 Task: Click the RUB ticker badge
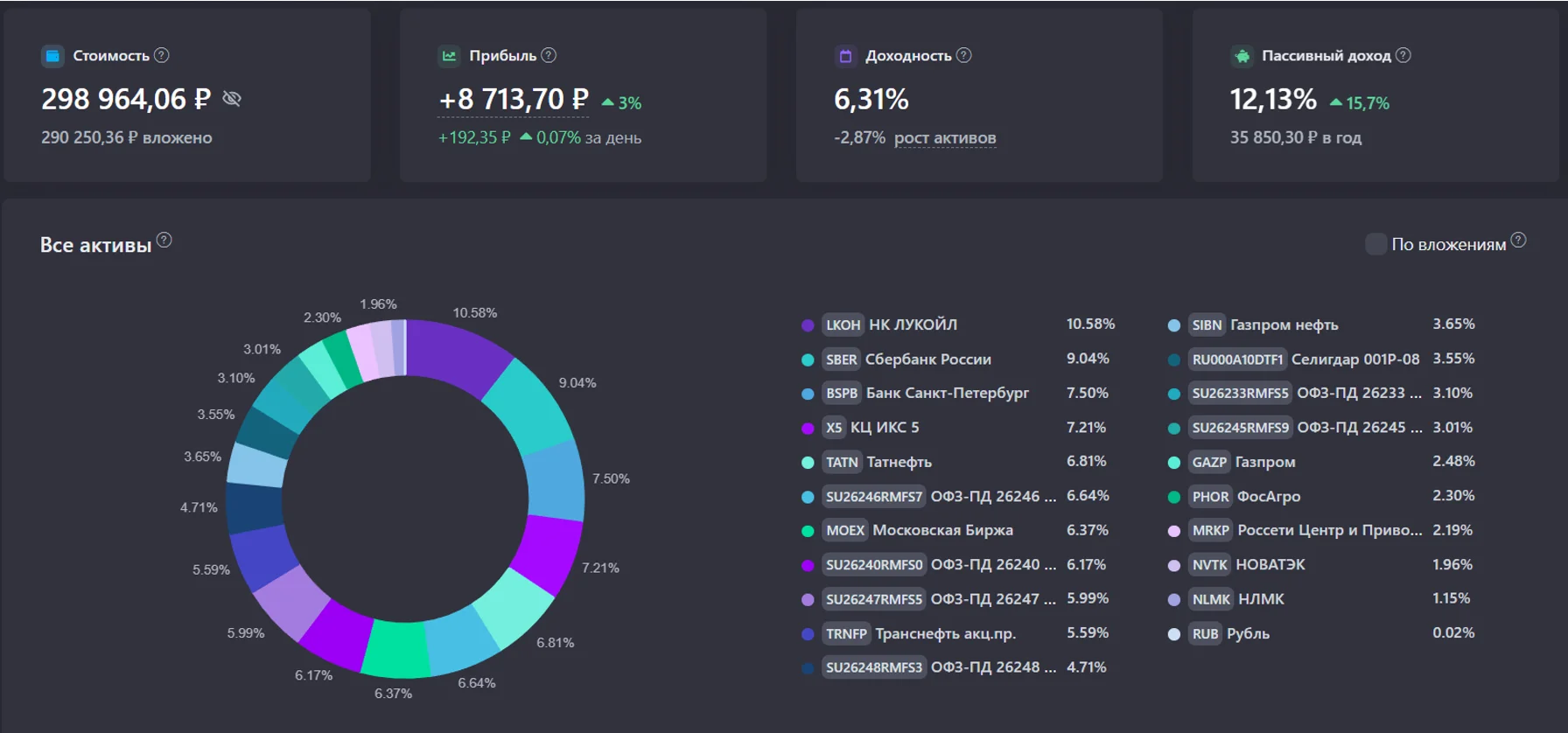(x=1205, y=633)
